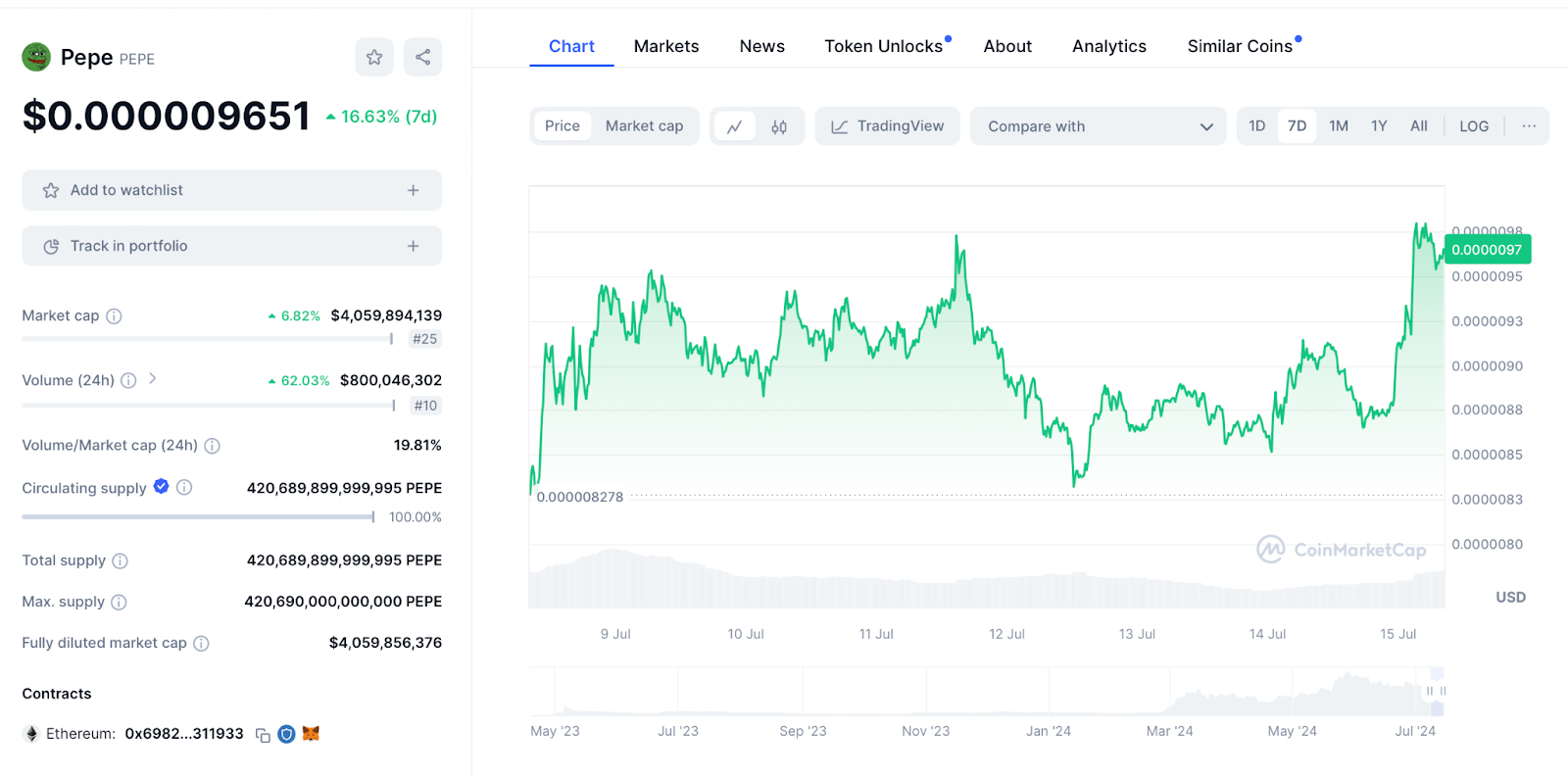The height and width of the screenshot is (778, 1568).
Task: Star Pepe using the favorite icon button
Action: pos(374,57)
